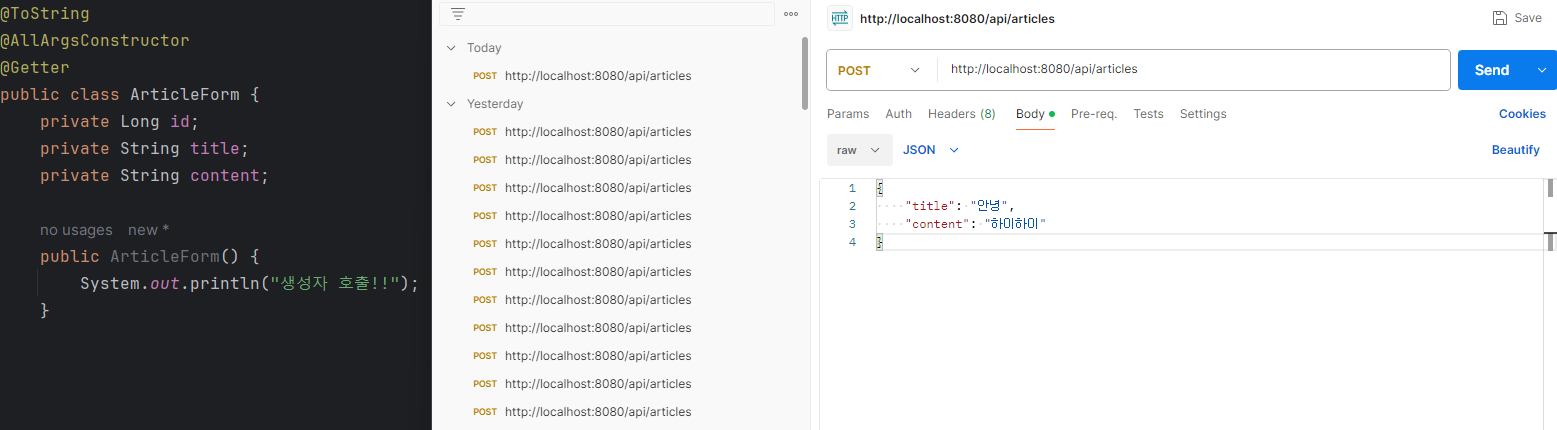The image size is (1557, 430).
Task: Click the history filter icon
Action: pos(458,14)
